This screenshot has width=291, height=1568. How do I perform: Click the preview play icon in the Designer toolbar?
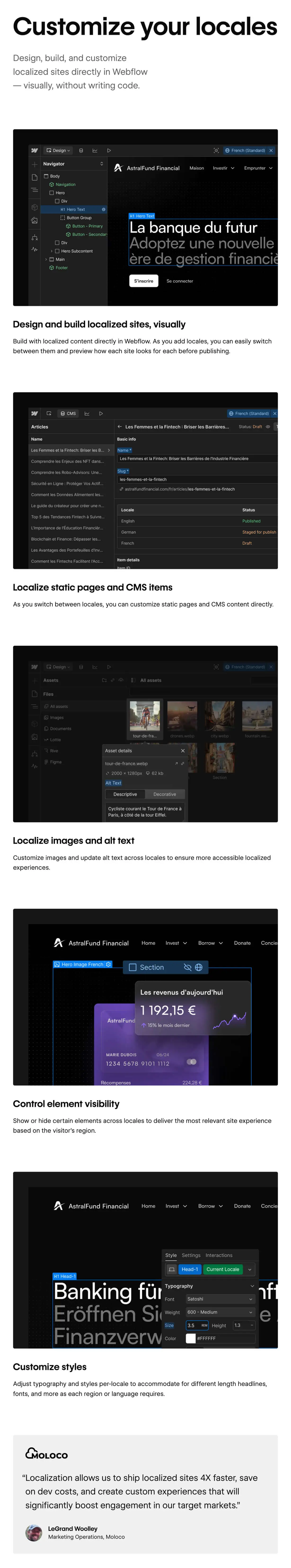tap(109, 150)
